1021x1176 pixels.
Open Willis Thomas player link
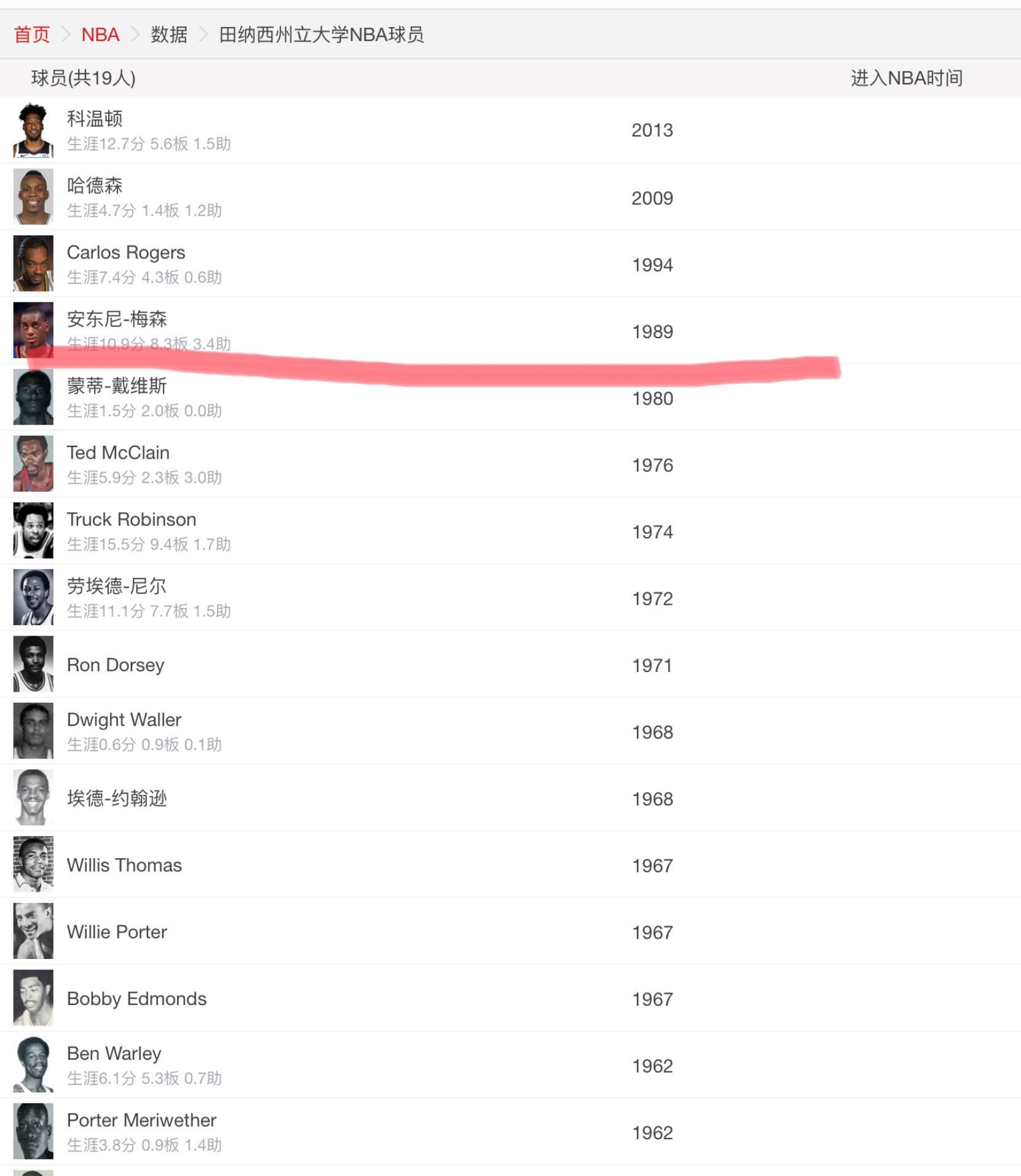[124, 866]
